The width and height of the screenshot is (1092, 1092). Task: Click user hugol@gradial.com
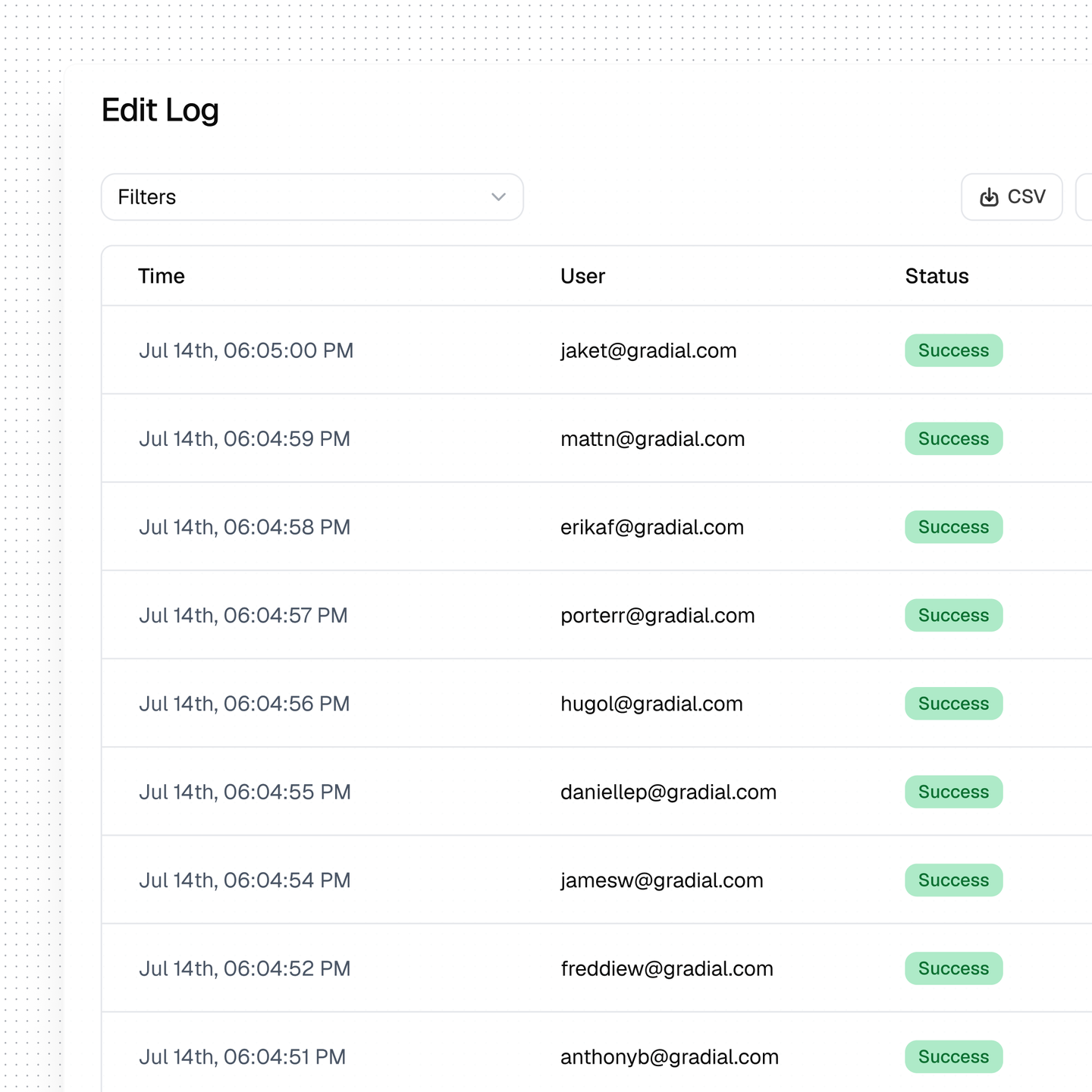pyautogui.click(x=651, y=704)
